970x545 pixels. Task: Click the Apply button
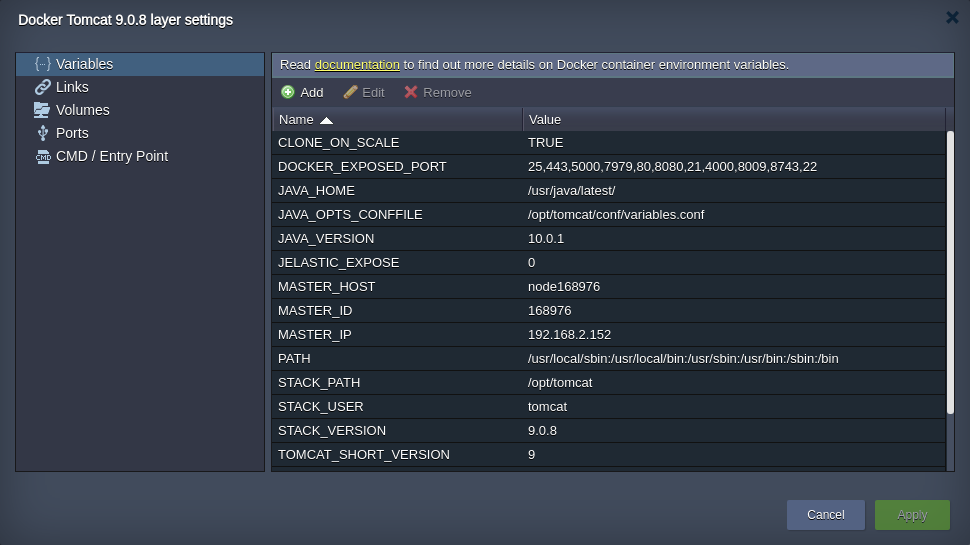click(x=912, y=515)
